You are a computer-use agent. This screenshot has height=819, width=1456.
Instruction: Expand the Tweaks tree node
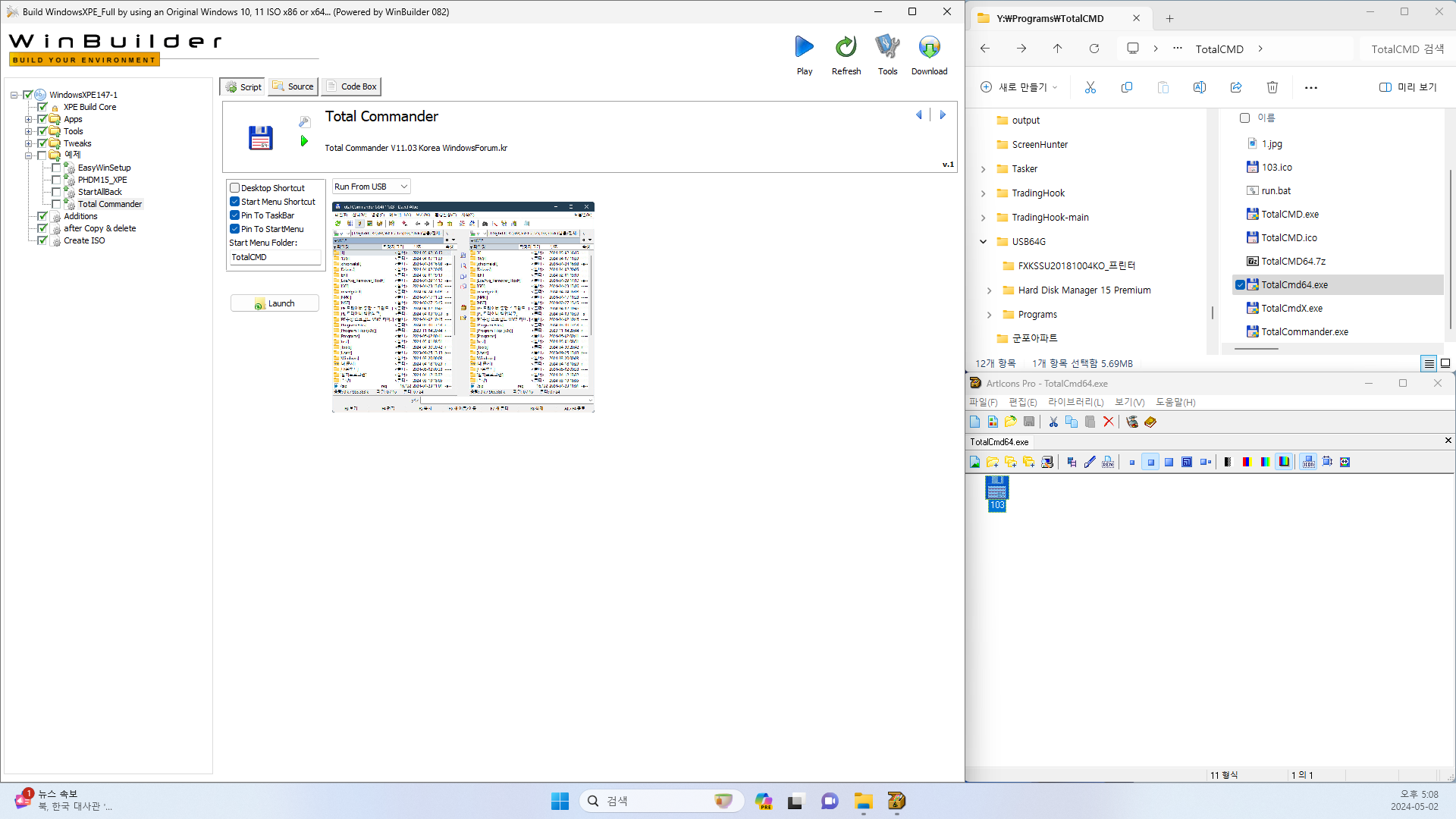point(28,143)
